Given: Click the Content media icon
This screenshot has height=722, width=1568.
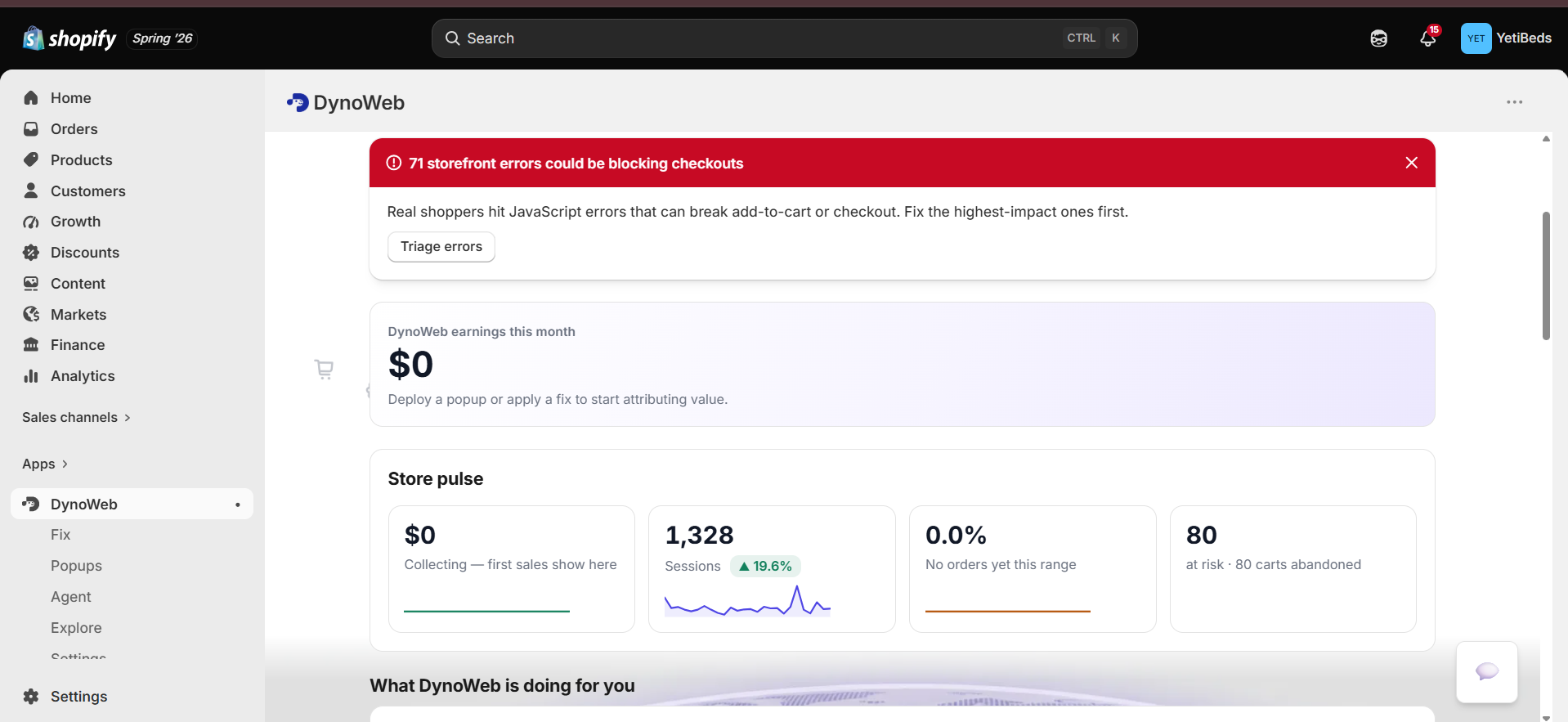Looking at the screenshot, I should (x=31, y=284).
